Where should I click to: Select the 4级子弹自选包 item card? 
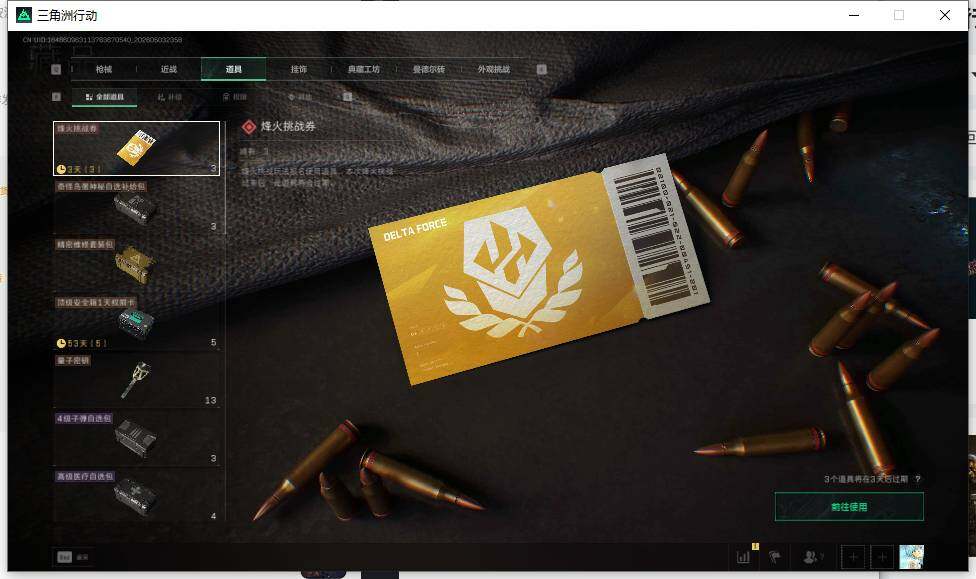(136, 438)
